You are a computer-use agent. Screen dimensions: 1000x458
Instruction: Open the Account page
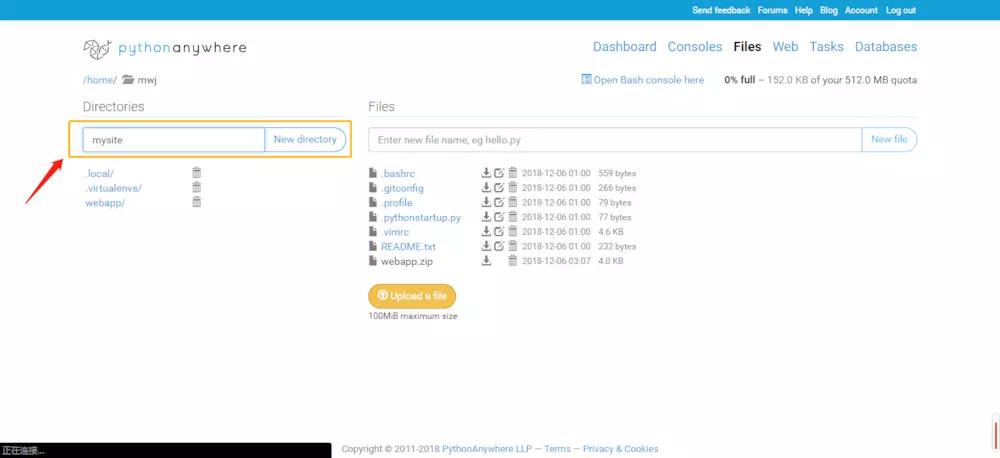point(861,10)
